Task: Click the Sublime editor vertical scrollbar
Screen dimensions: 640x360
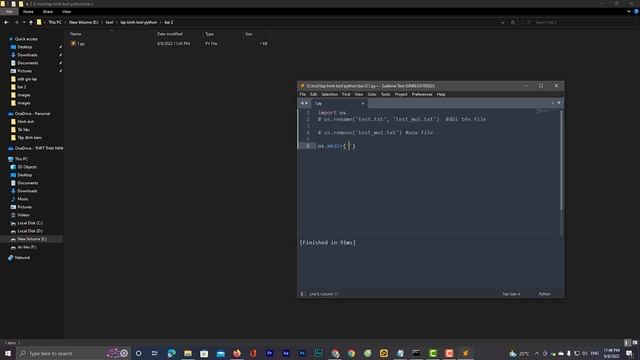Action: 562,159
